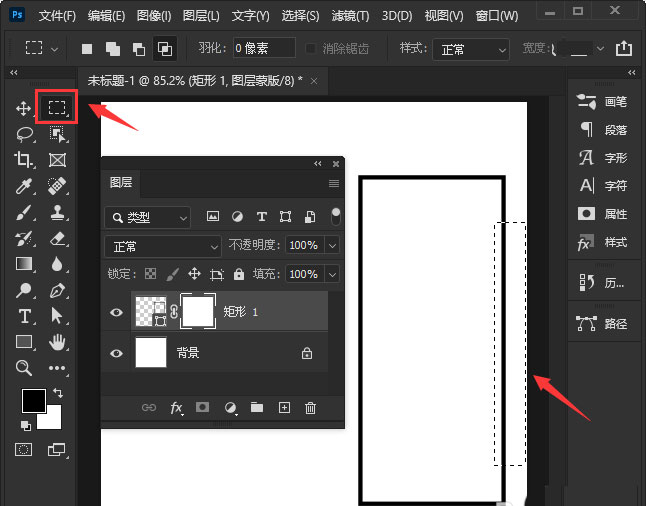Open the extra tools ellipsis menu
The width and height of the screenshot is (646, 506).
click(x=57, y=368)
